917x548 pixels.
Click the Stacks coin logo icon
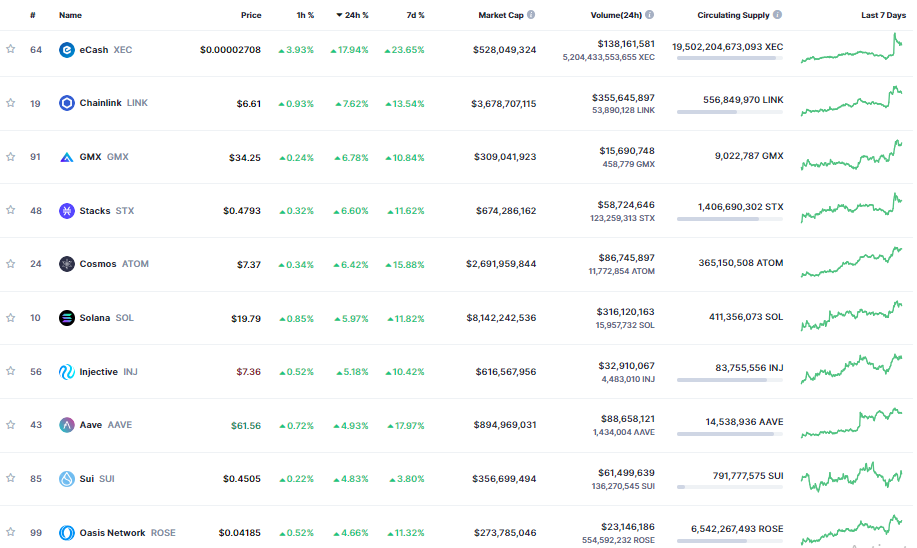67,211
